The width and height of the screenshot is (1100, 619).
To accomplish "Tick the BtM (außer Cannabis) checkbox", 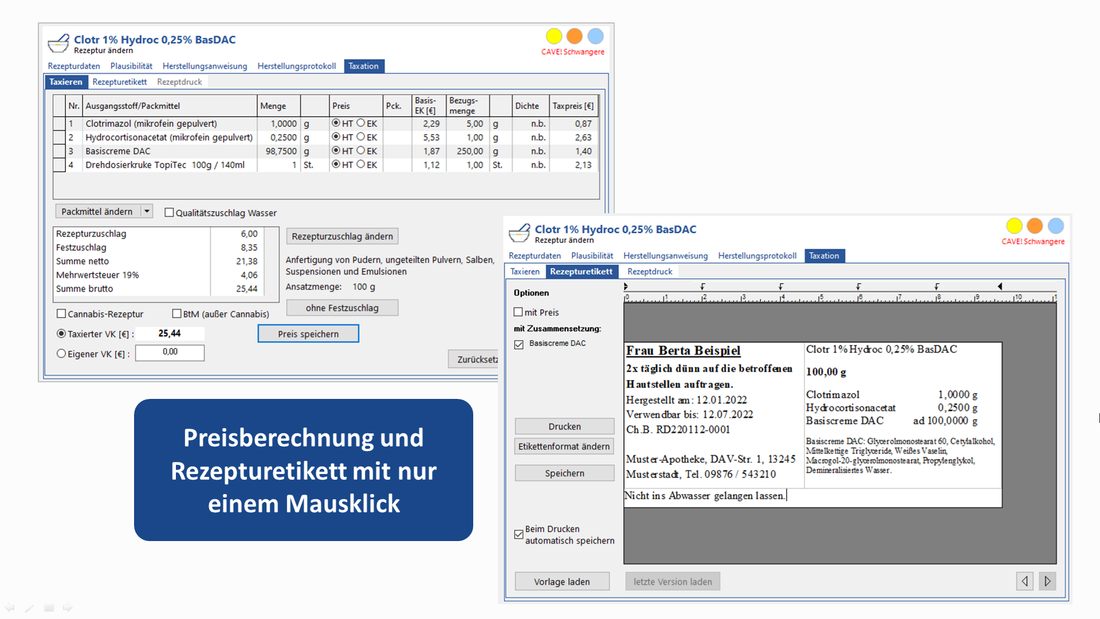I will pyautogui.click(x=177, y=314).
